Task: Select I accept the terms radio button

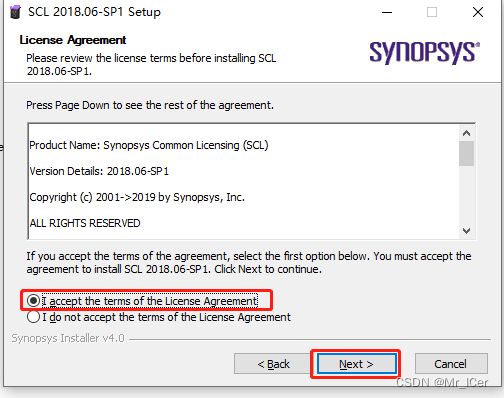Action: 33,301
